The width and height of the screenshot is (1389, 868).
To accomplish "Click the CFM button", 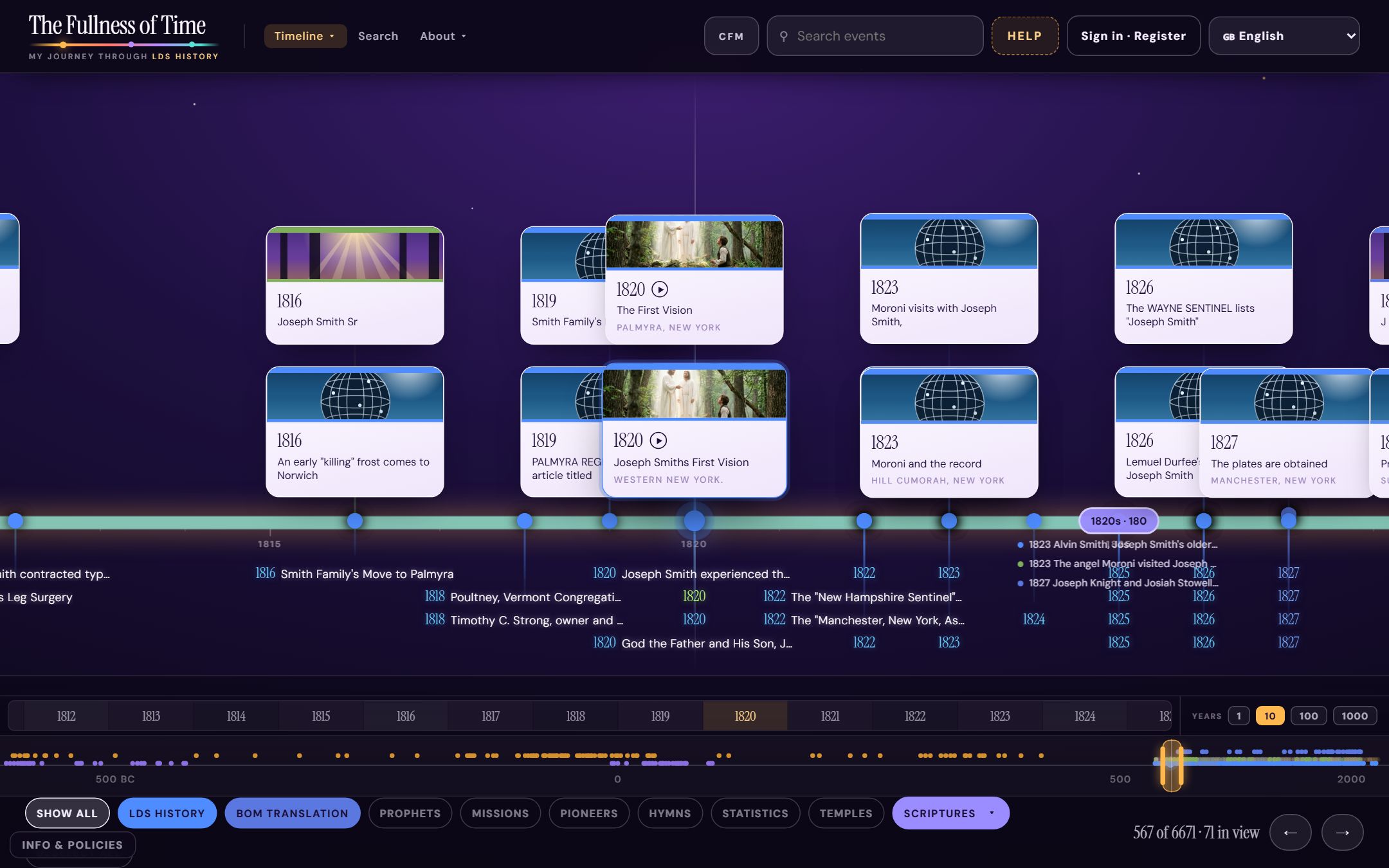I will [x=731, y=36].
